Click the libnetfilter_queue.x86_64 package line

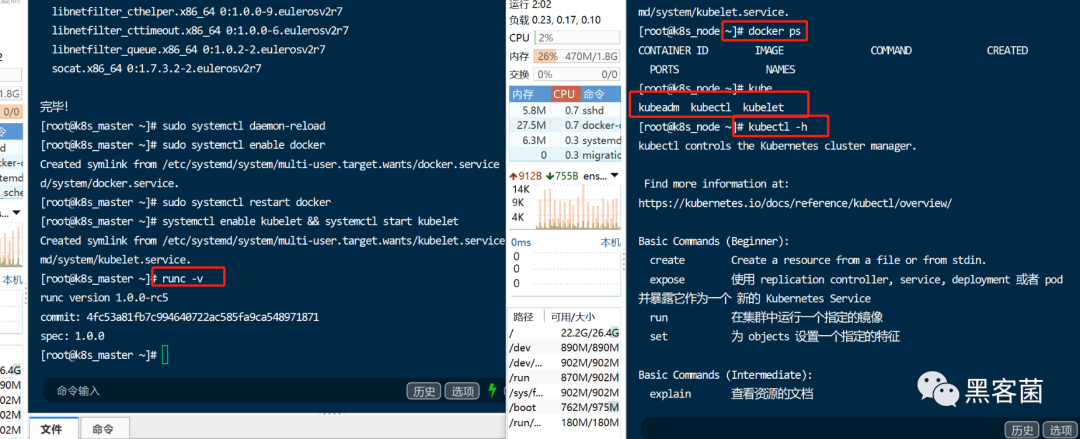point(189,50)
